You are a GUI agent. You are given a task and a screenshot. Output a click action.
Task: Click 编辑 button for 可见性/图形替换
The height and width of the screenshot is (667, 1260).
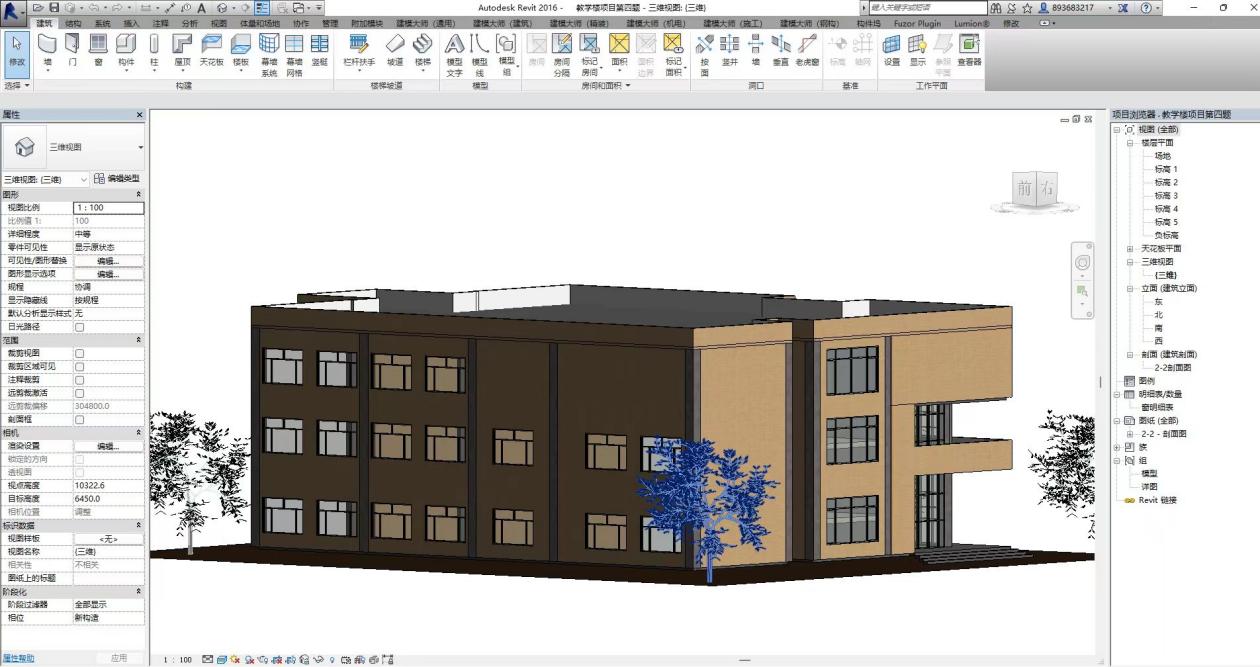[x=108, y=261]
